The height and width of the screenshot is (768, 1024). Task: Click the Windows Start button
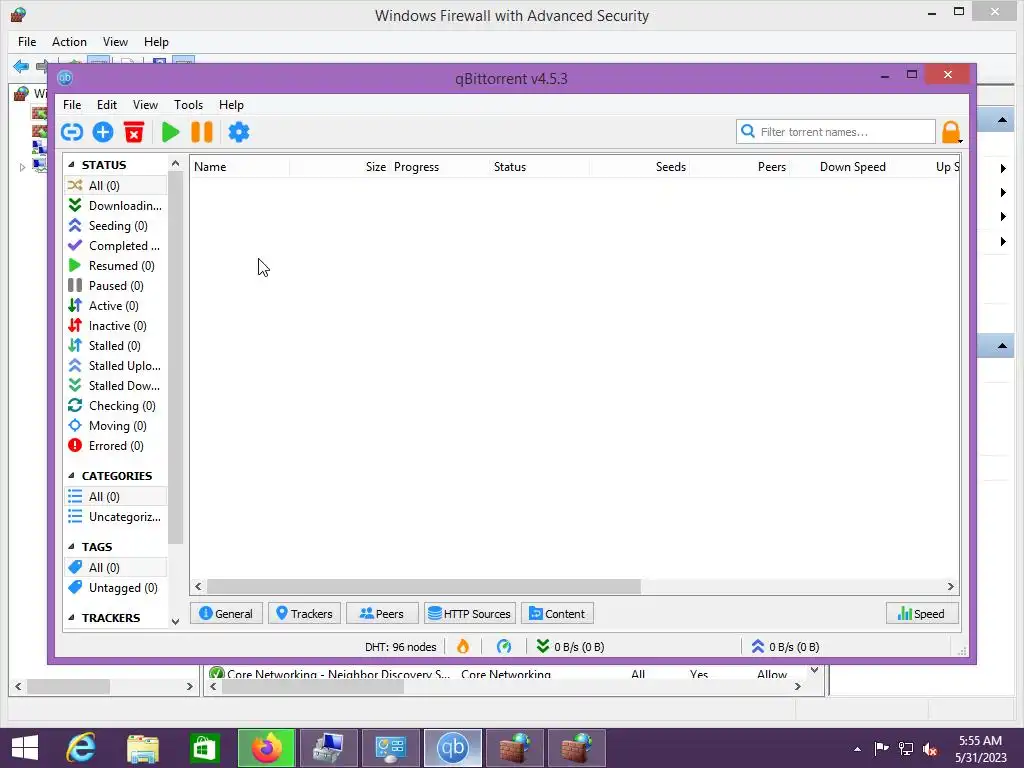coord(25,748)
